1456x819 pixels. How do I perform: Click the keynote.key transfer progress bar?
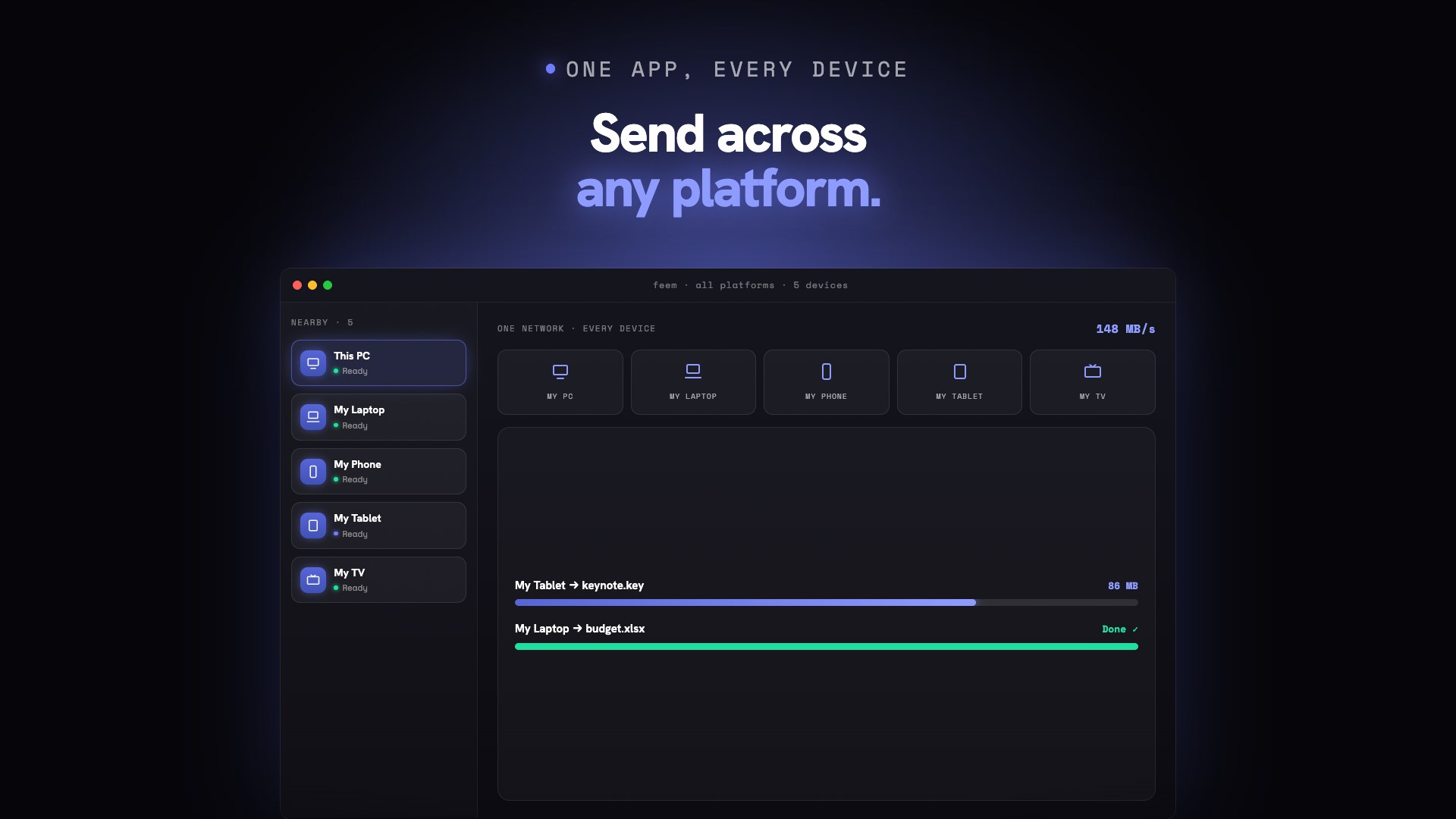(827, 603)
